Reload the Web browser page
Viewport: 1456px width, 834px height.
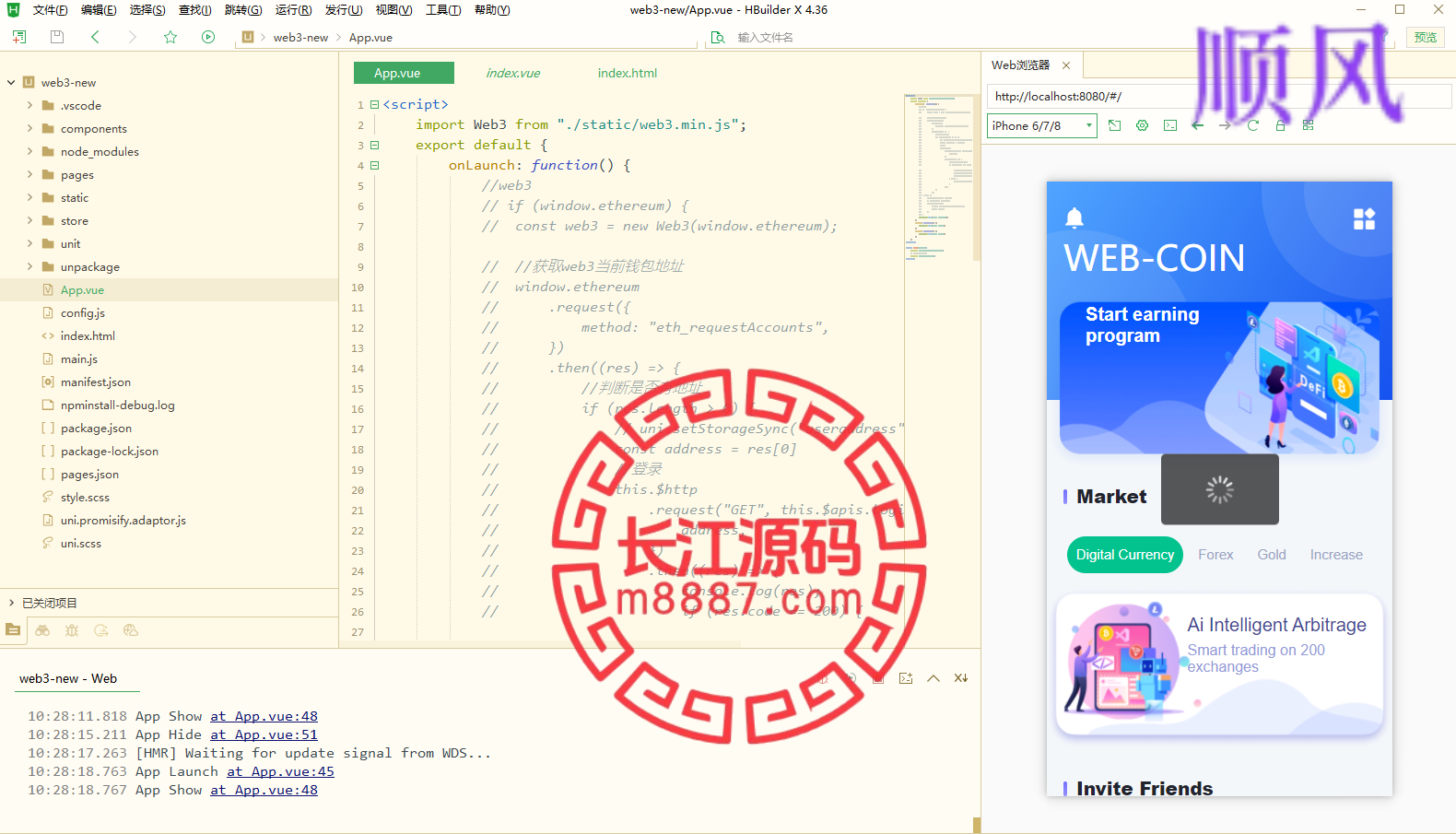pos(1252,125)
